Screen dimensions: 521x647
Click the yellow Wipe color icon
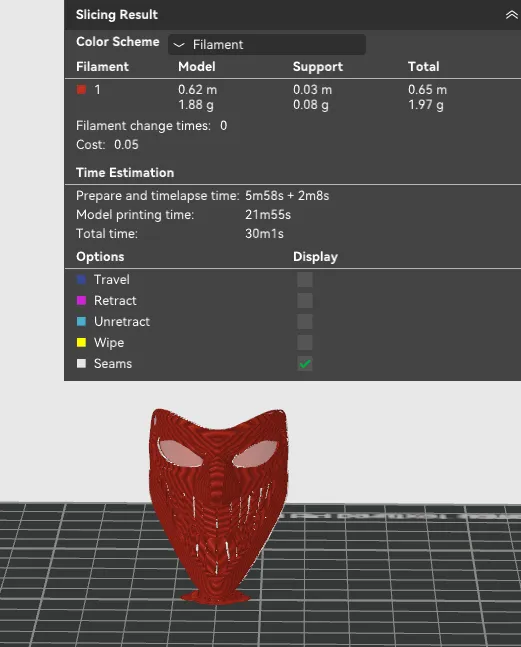point(81,342)
